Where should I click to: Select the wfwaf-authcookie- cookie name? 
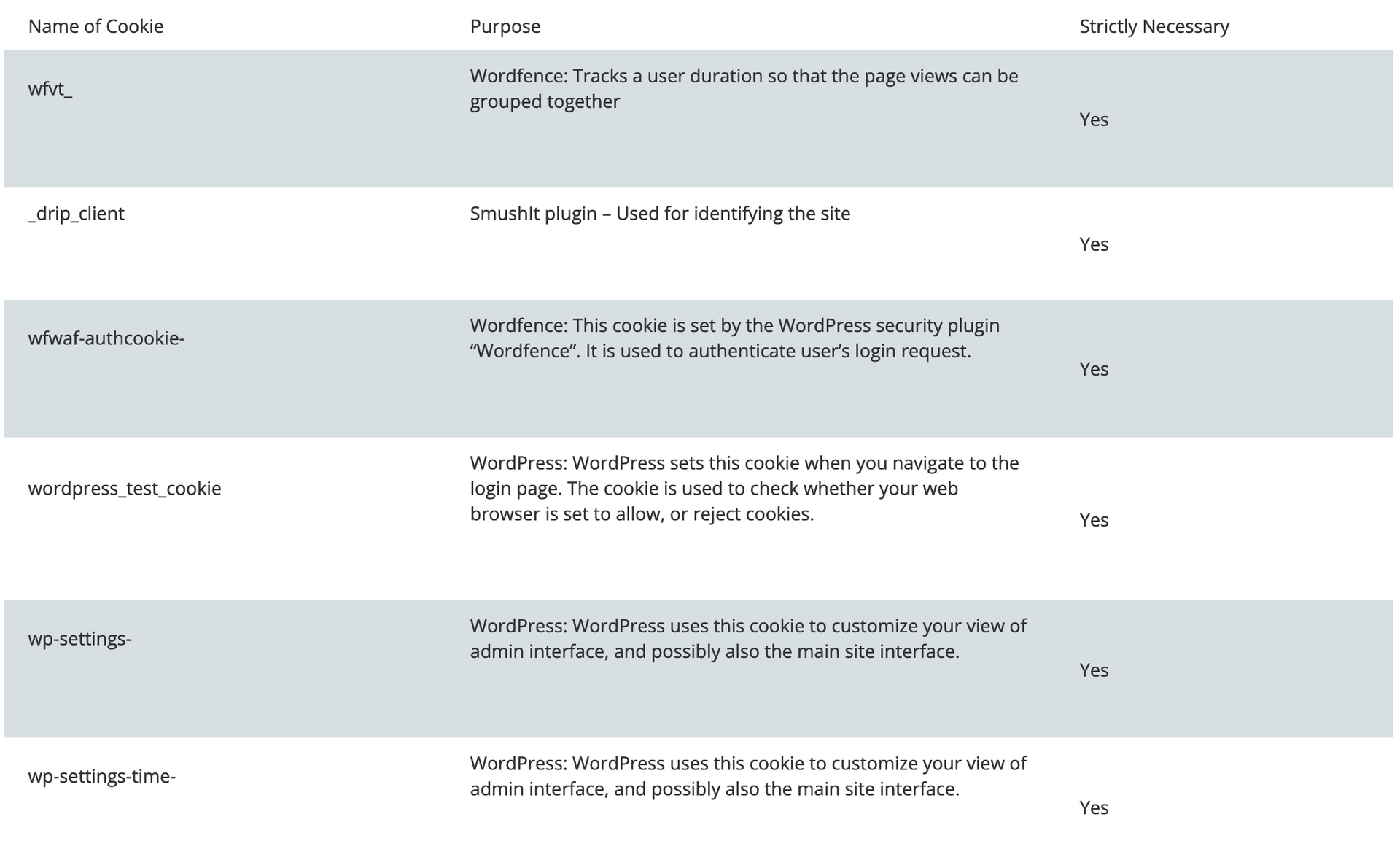106,338
